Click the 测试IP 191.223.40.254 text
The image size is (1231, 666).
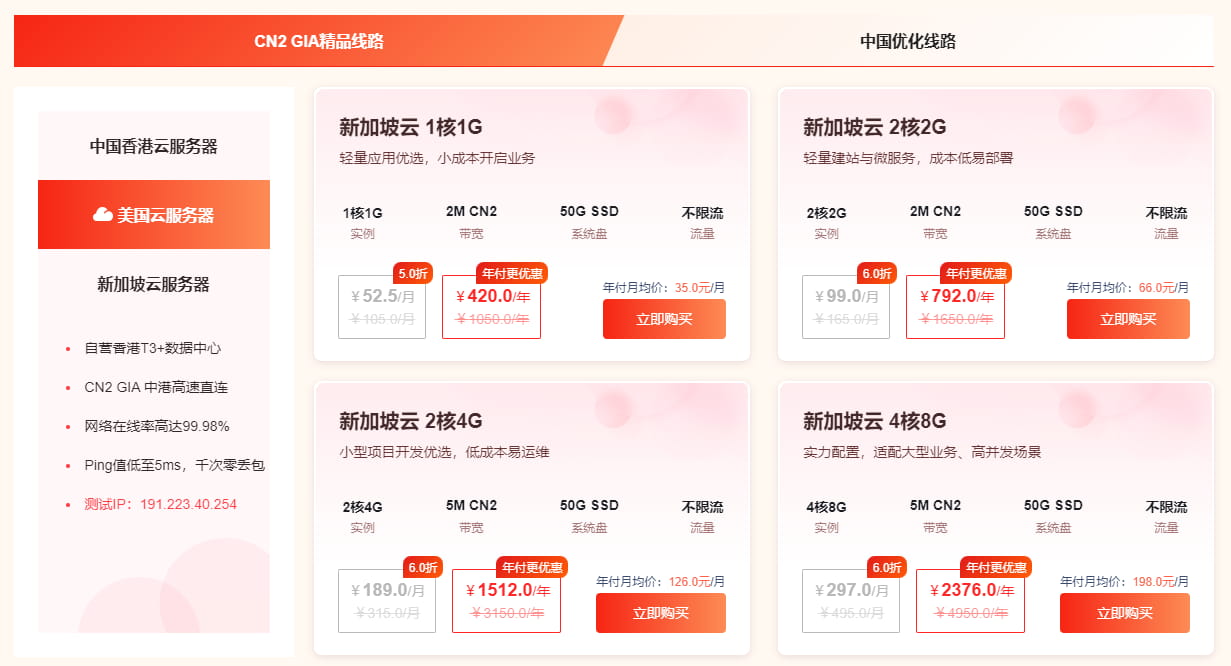coord(161,504)
